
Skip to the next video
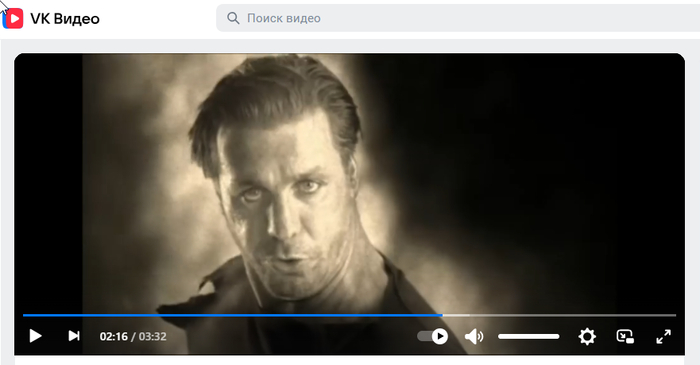74,336
